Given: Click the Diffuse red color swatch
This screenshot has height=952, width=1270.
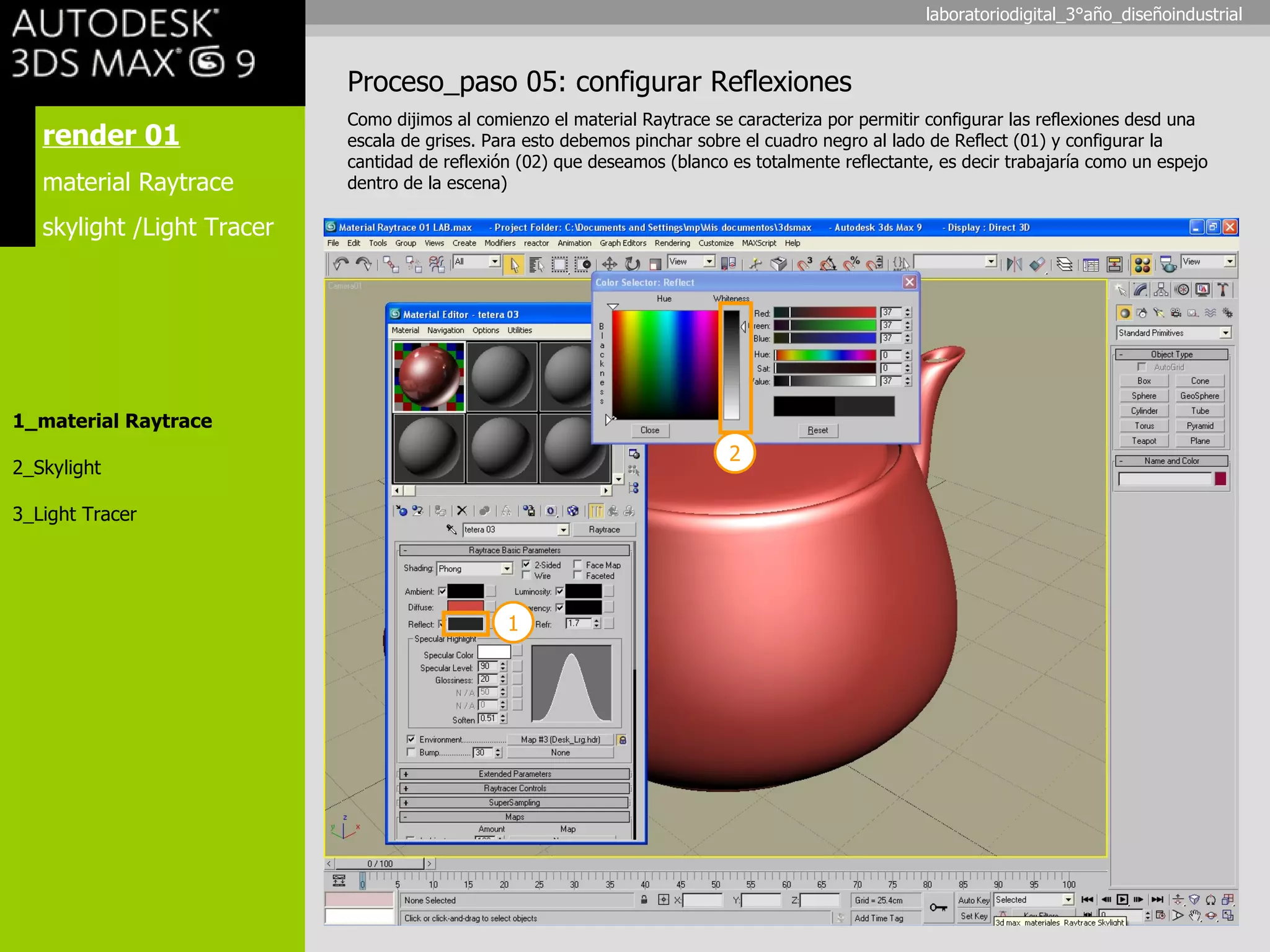Looking at the screenshot, I should 465,607.
